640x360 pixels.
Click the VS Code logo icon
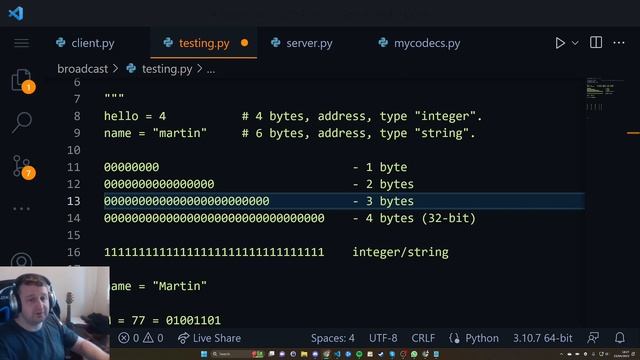(16, 13)
